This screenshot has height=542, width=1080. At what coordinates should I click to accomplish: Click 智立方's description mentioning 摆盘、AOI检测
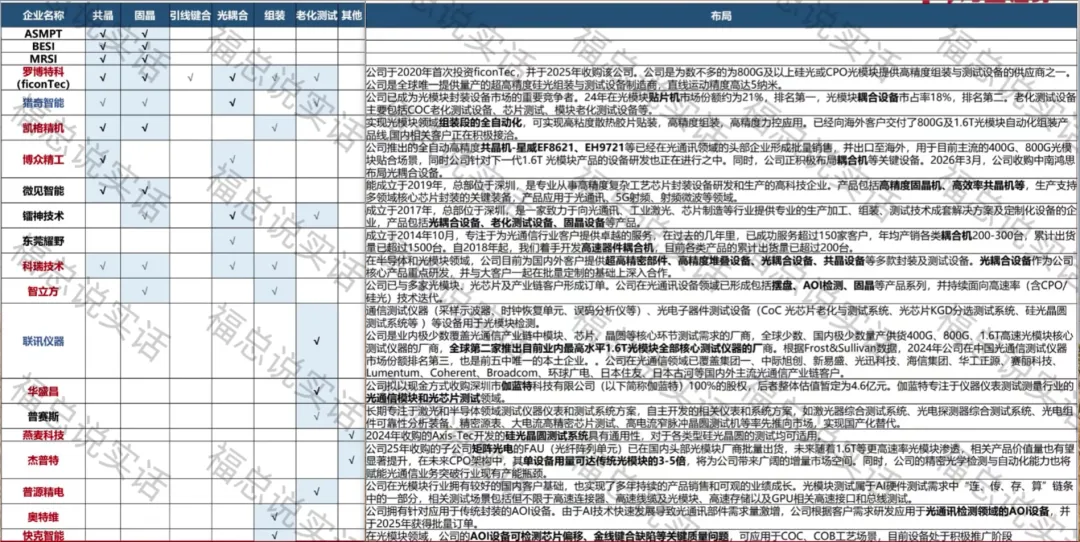coord(723,291)
